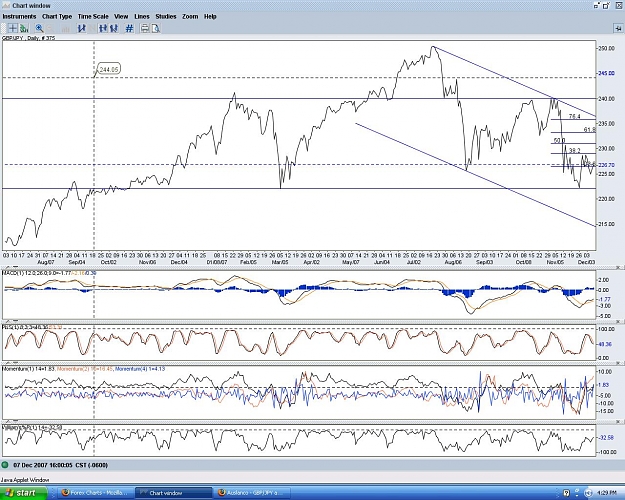Viewport: 625px width, 500px height.
Task: Click the Dec/03 date axis label
Action: tap(586, 262)
